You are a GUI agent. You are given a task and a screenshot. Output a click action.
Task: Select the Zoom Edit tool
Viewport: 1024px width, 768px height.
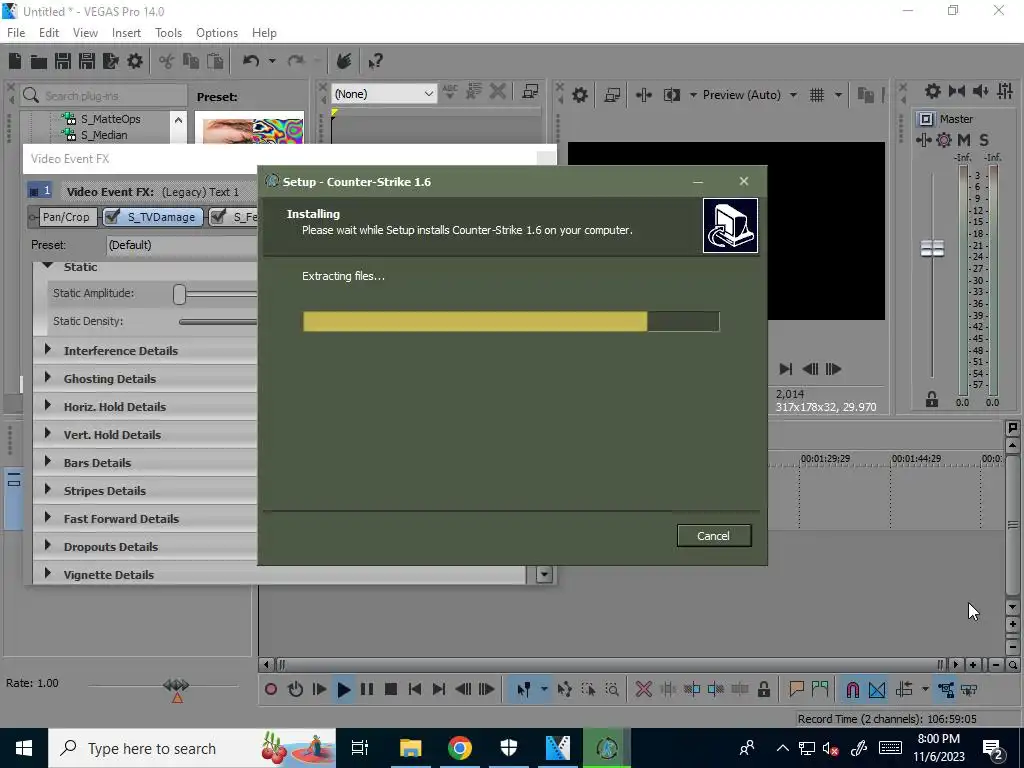[612, 689]
